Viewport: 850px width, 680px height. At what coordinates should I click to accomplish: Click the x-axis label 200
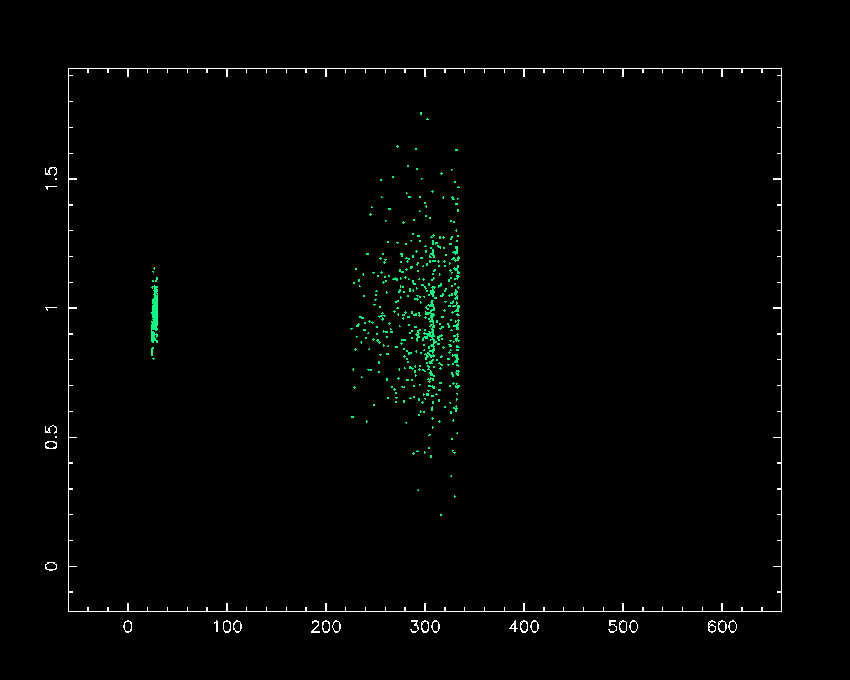pyautogui.click(x=326, y=627)
